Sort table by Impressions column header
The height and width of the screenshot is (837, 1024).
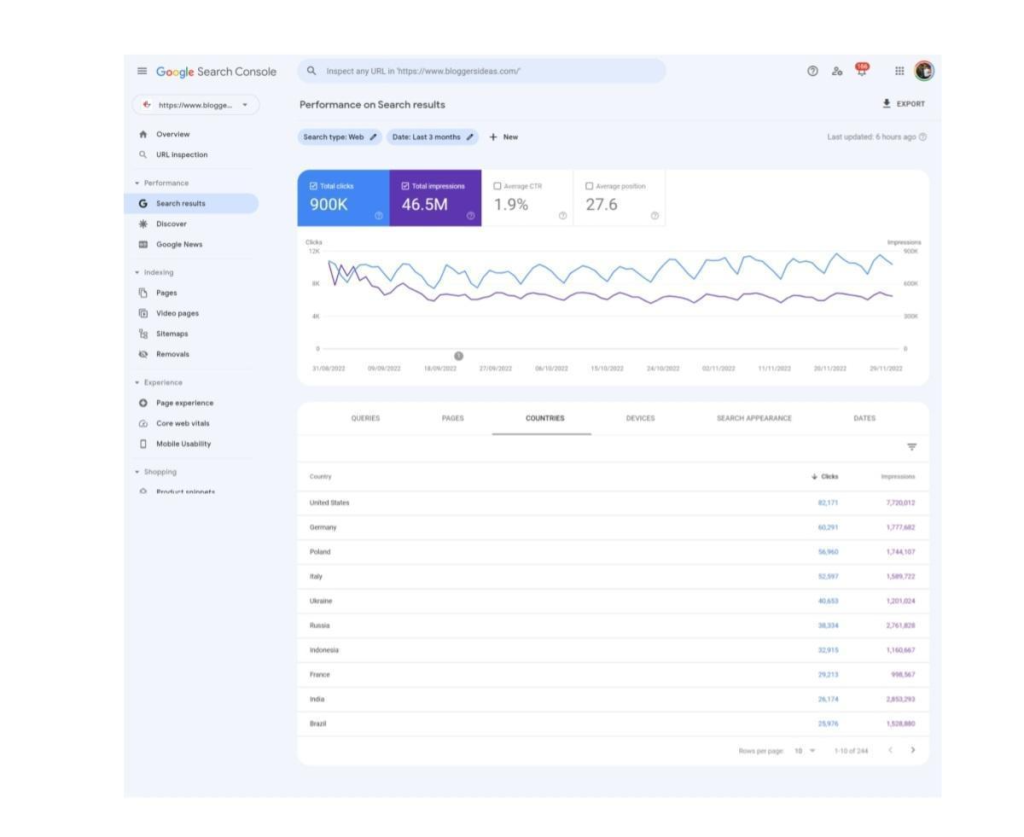(898, 477)
